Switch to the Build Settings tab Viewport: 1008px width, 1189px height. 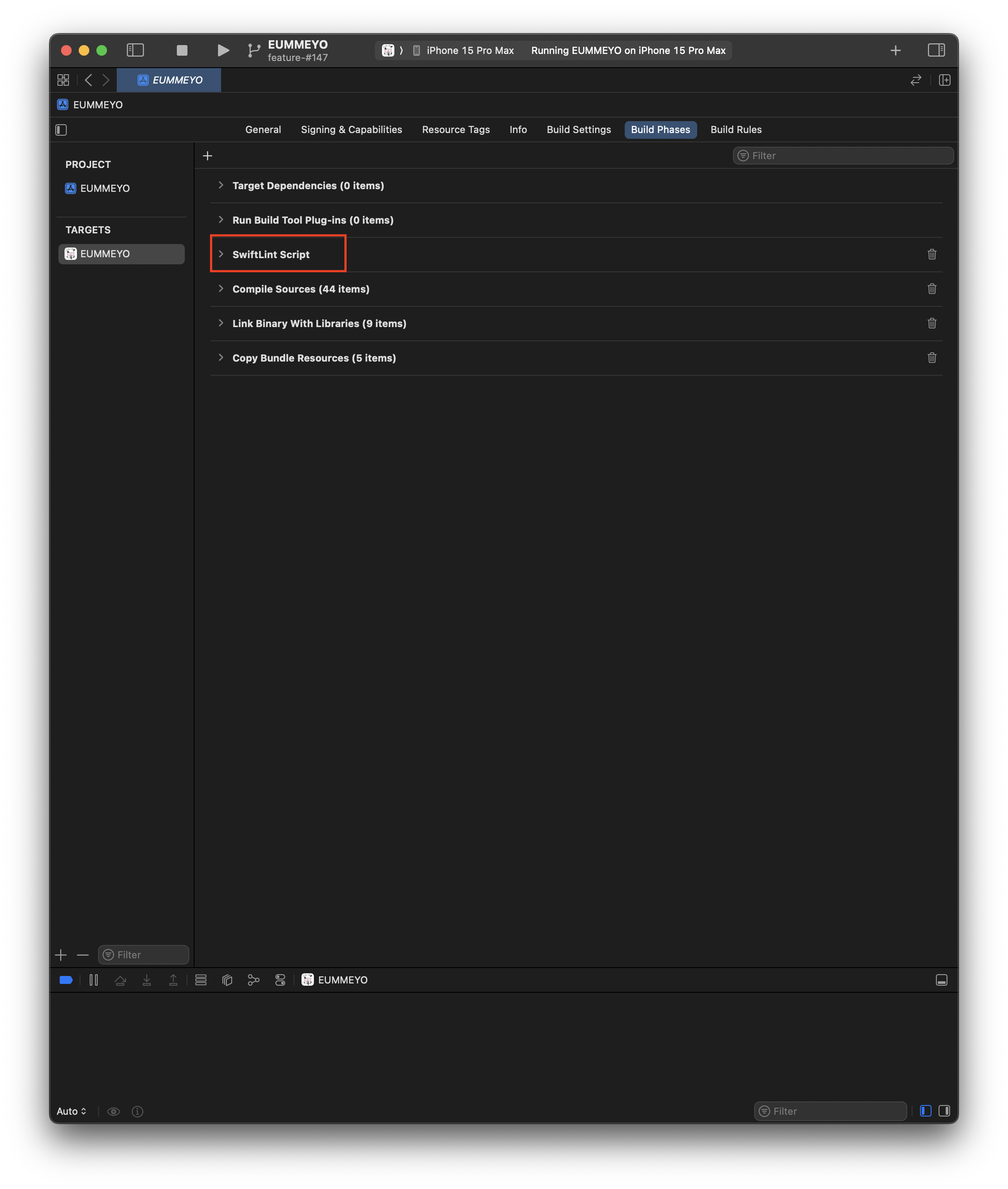[x=578, y=130]
